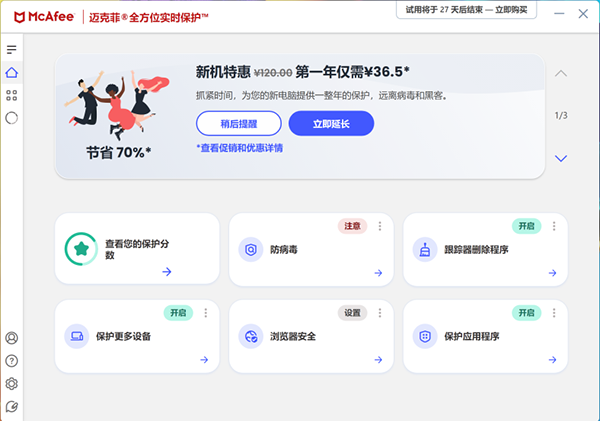Show previous banner with up chevron

pos(561,74)
